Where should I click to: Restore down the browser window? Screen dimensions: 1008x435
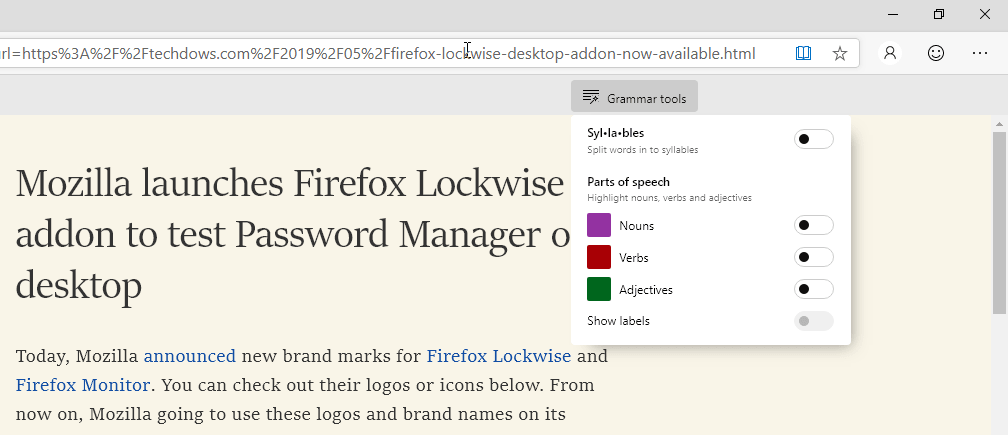point(939,14)
